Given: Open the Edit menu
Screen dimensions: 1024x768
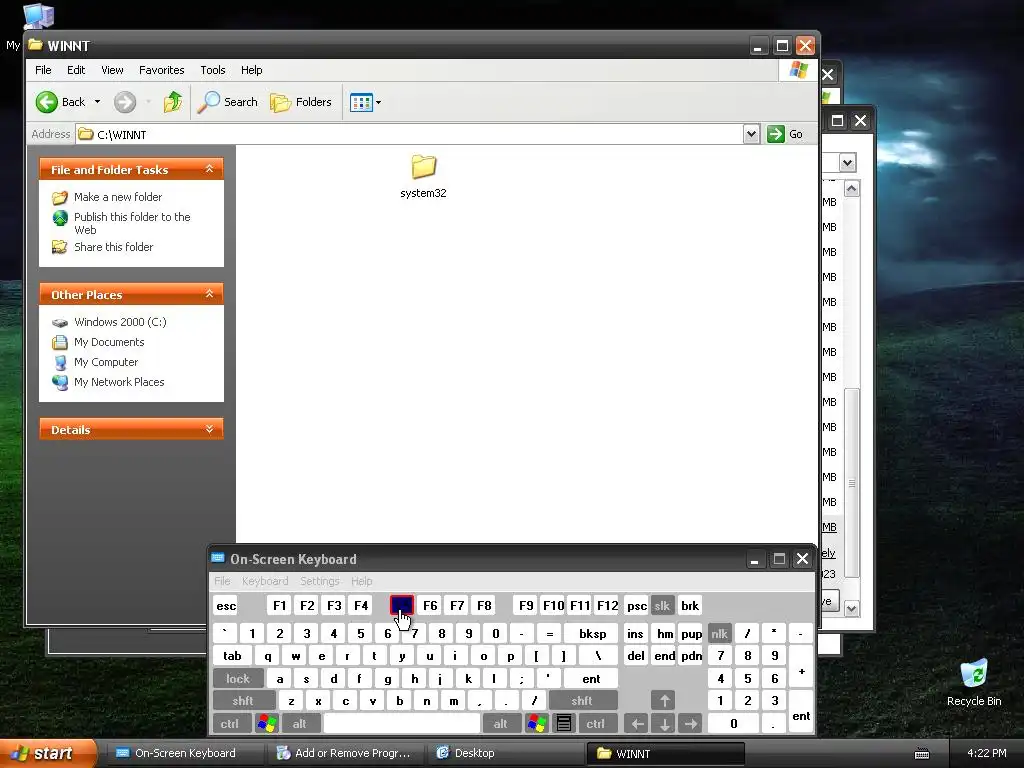Looking at the screenshot, I should pos(76,70).
